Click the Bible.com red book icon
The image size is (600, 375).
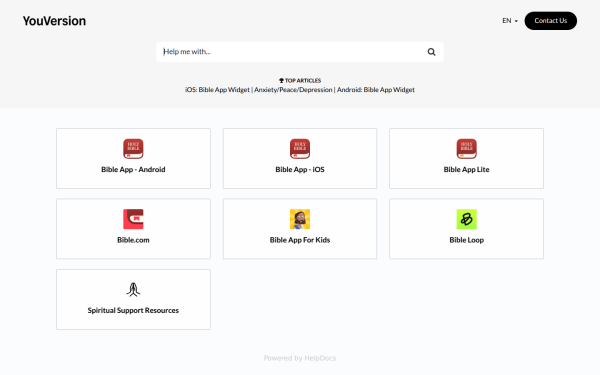coord(133,219)
